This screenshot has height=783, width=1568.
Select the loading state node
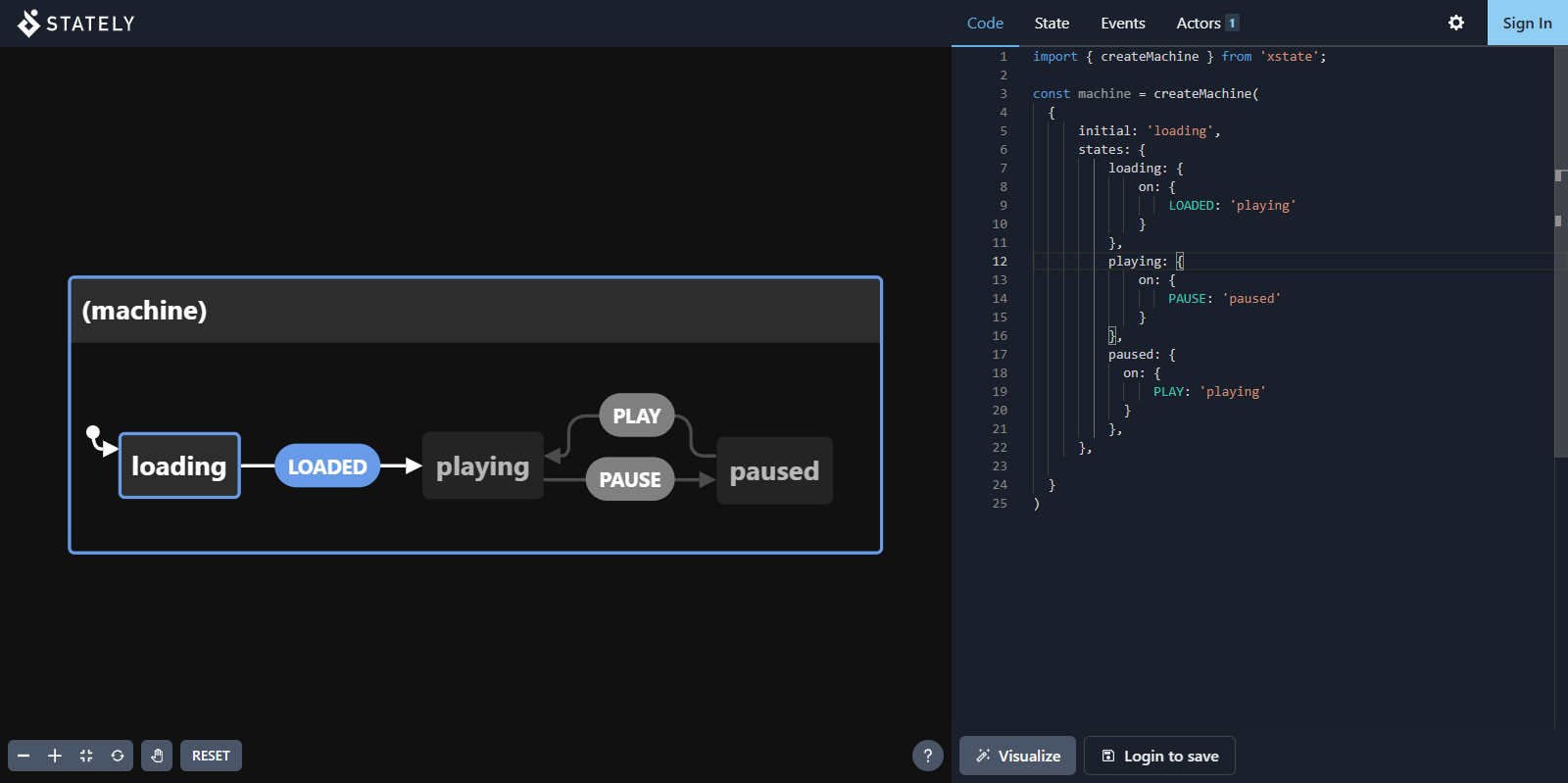[179, 465]
